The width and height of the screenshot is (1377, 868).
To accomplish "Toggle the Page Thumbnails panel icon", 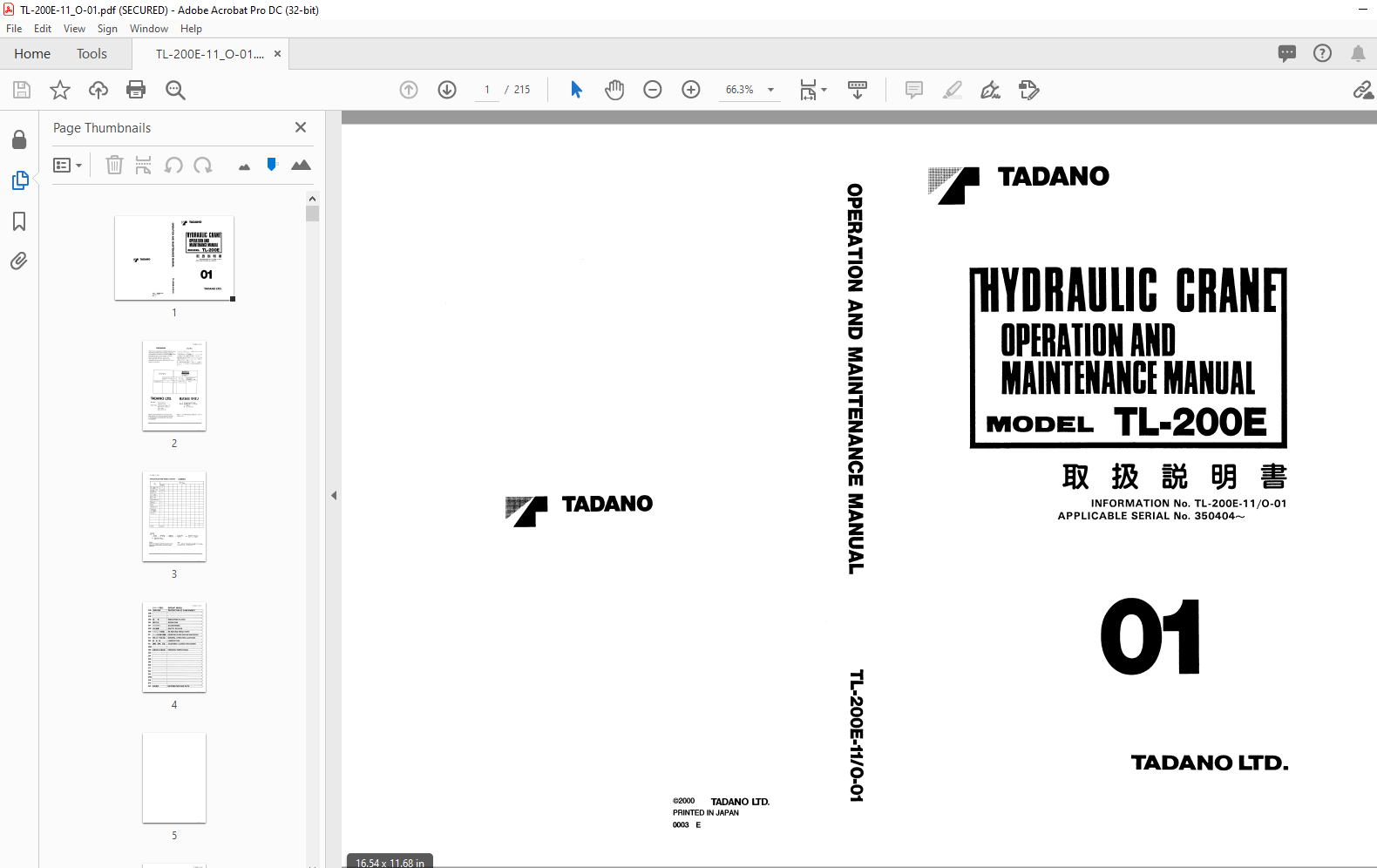I will (19, 180).
